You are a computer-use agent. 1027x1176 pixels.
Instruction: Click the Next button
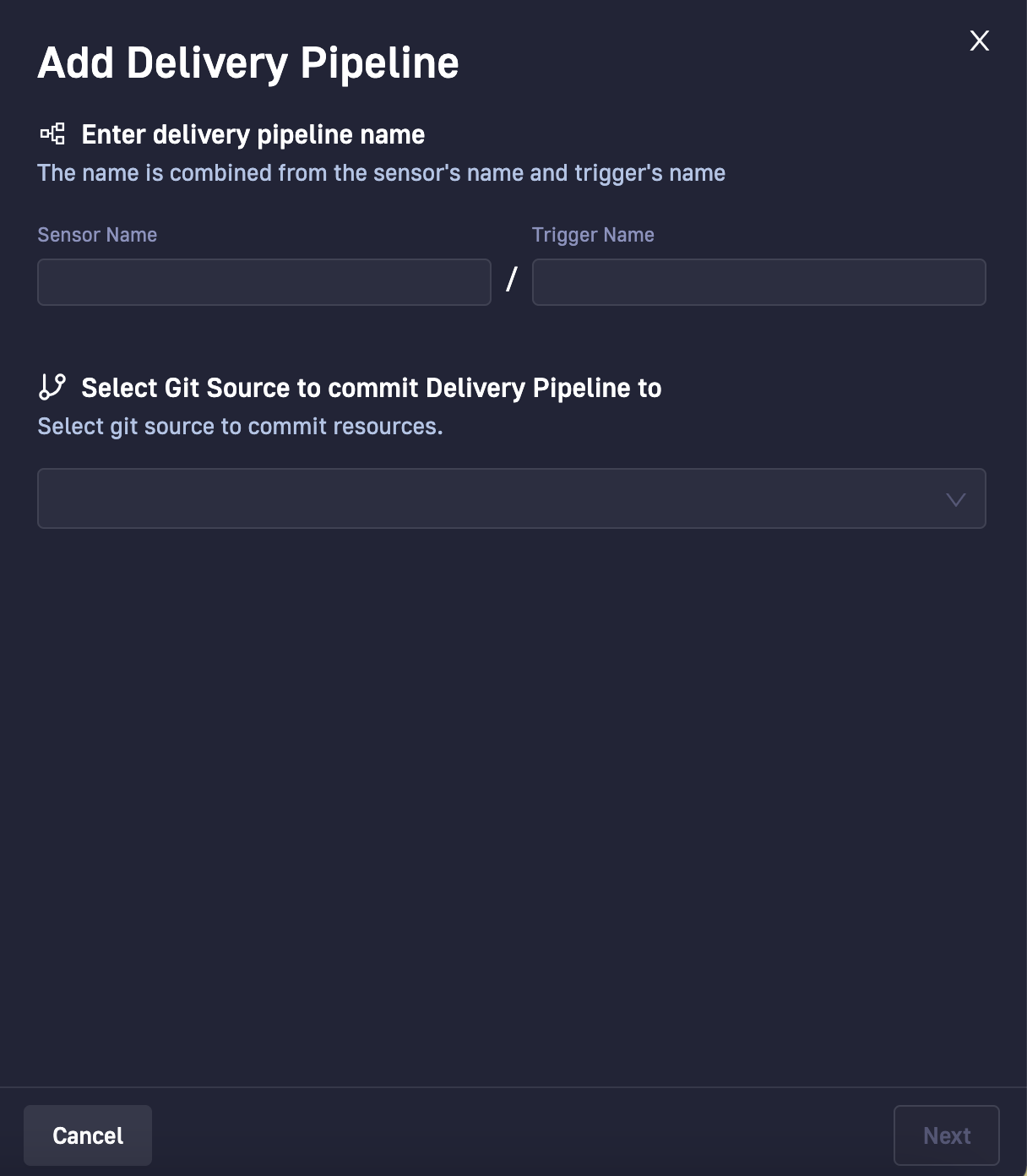point(947,1135)
